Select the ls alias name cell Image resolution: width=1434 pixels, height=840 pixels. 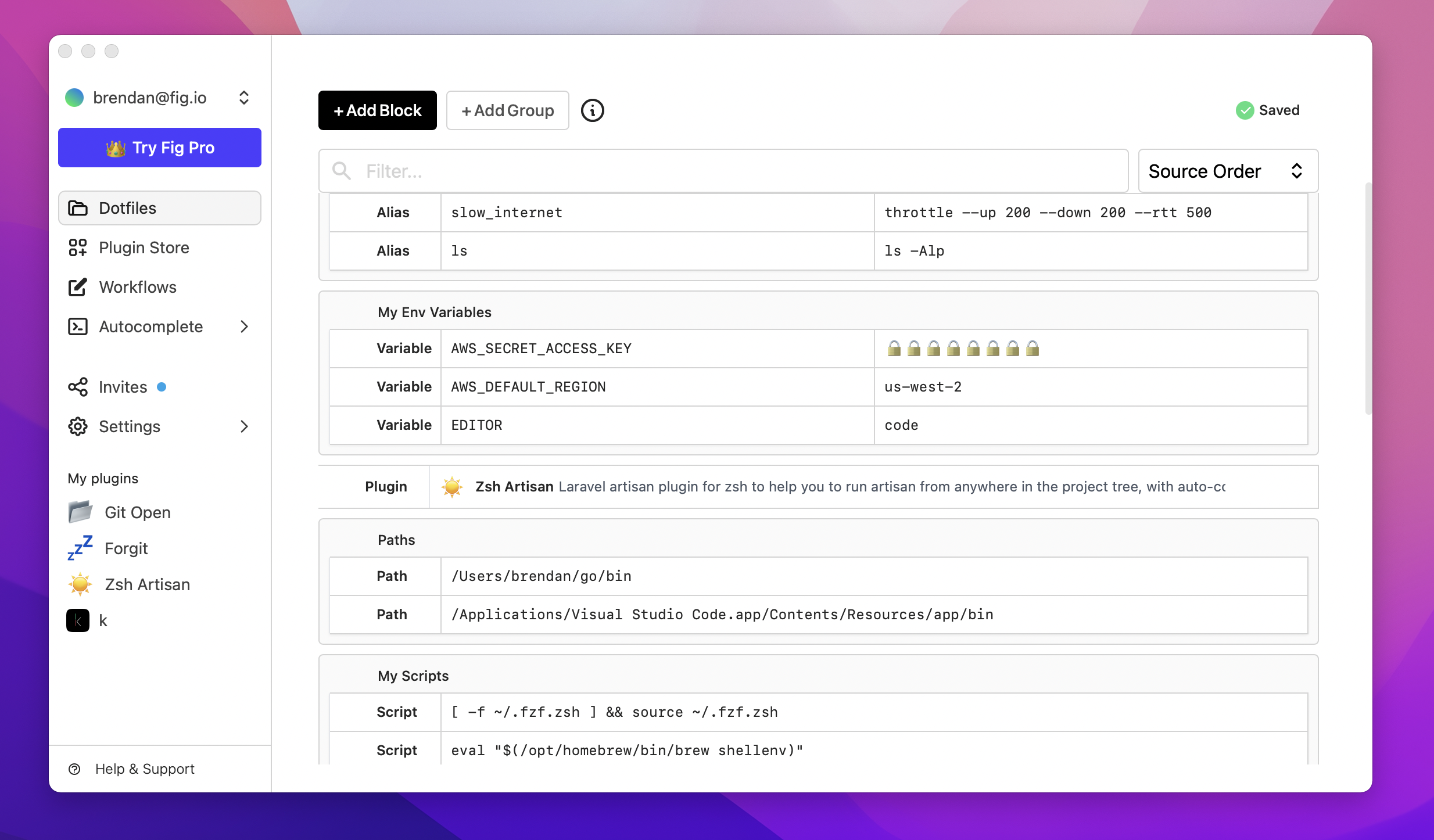coord(657,251)
